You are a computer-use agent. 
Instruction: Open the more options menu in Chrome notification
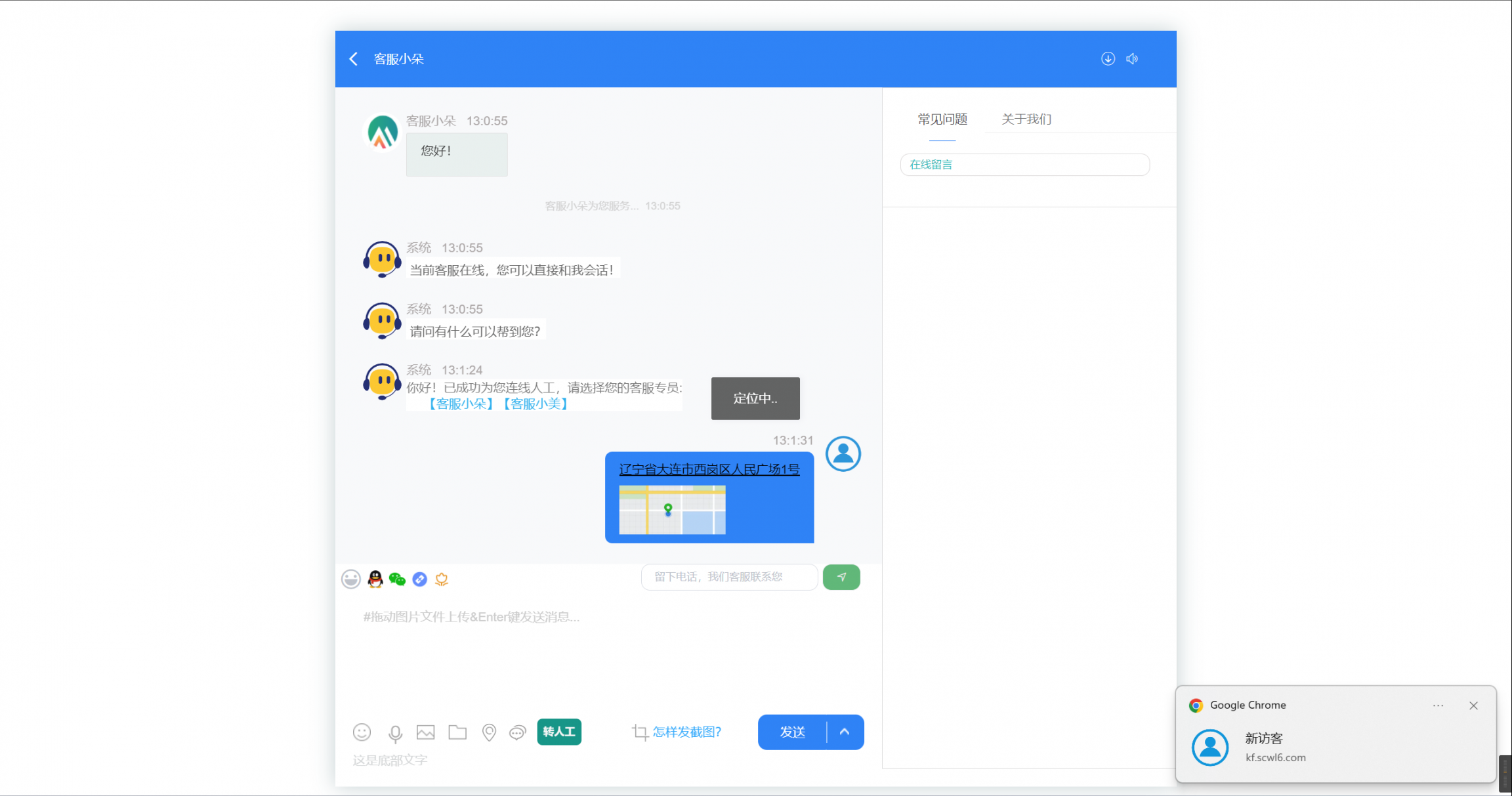tap(1438, 705)
